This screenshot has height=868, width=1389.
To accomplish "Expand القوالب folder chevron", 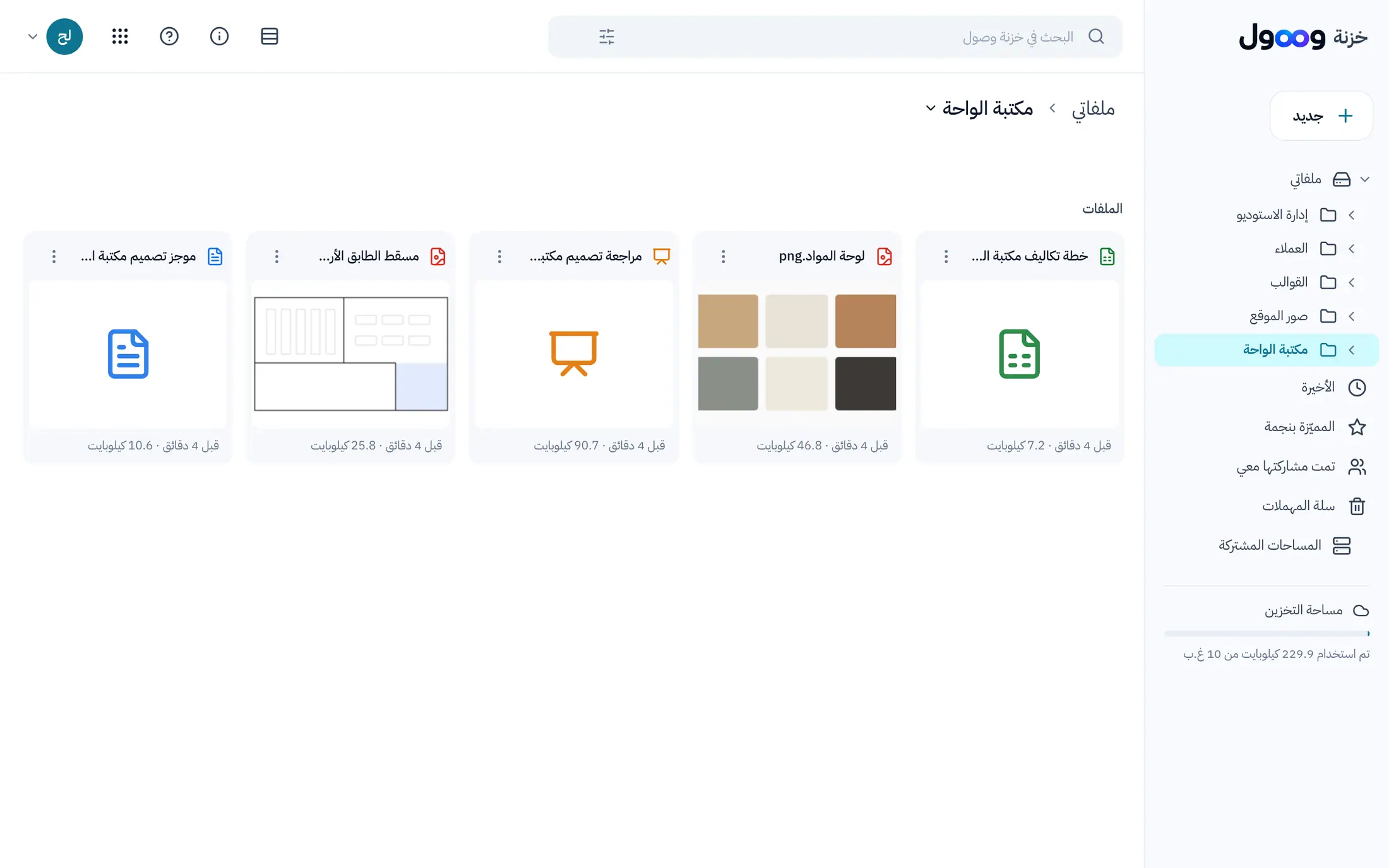I will point(1352,282).
